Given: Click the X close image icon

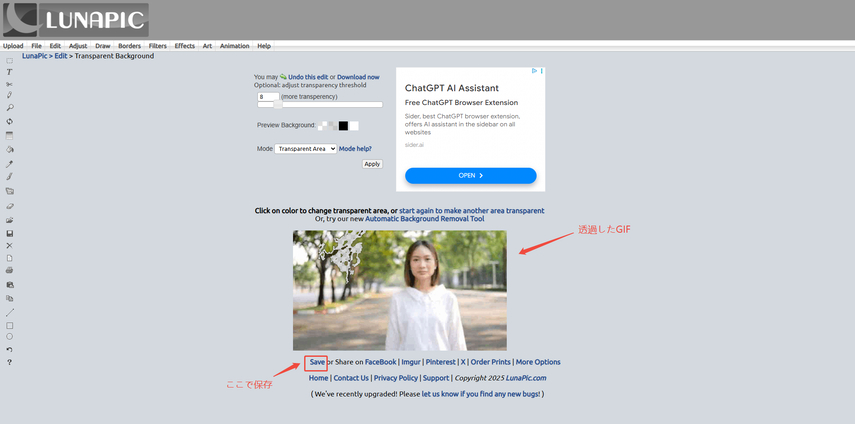Looking at the screenshot, I should tap(9, 246).
